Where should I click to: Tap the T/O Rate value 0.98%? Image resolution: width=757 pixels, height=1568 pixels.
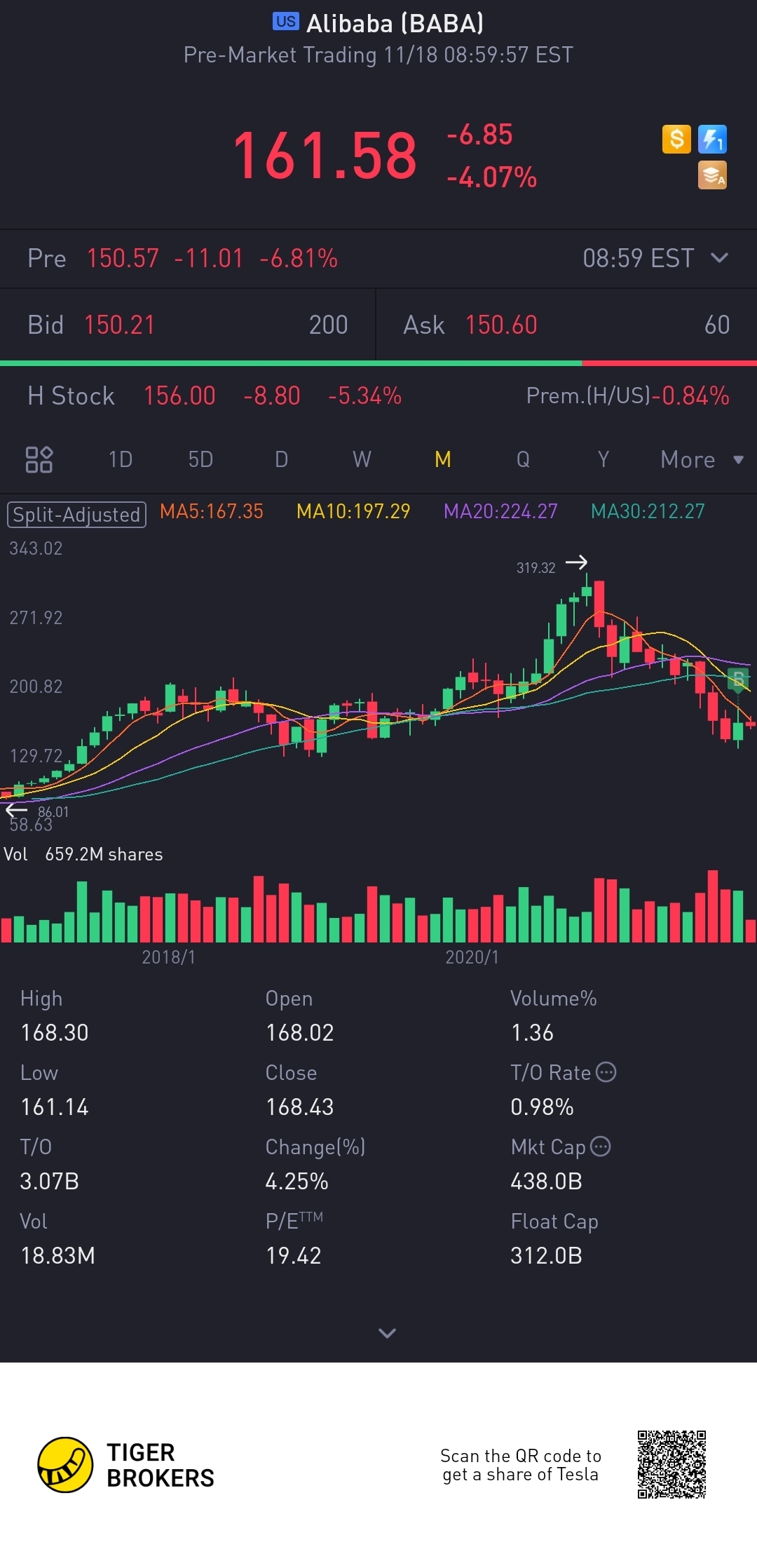[542, 1107]
